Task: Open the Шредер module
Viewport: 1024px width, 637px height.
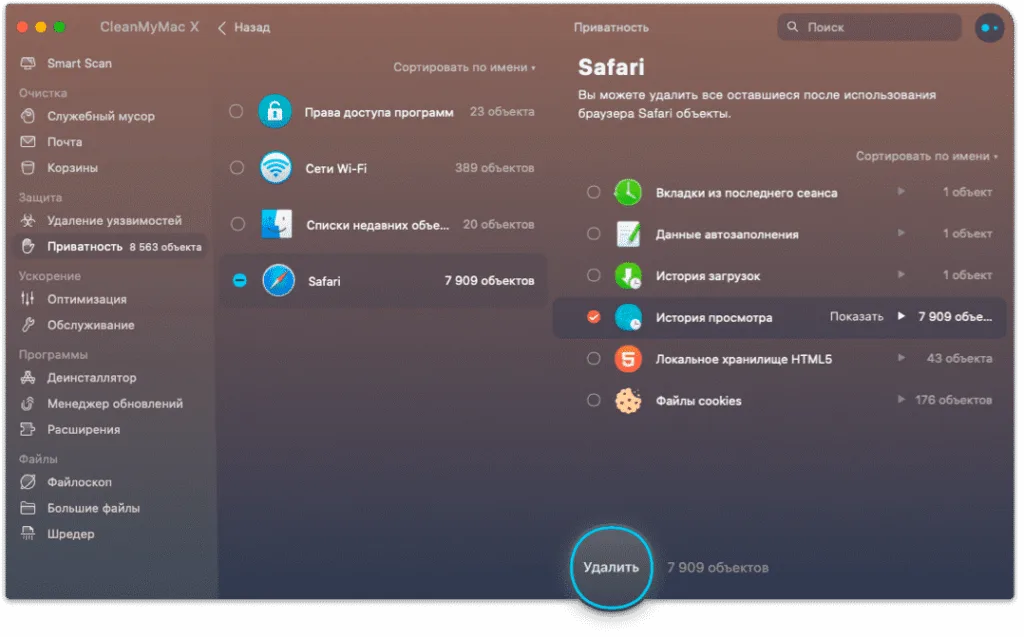Action: click(71, 534)
